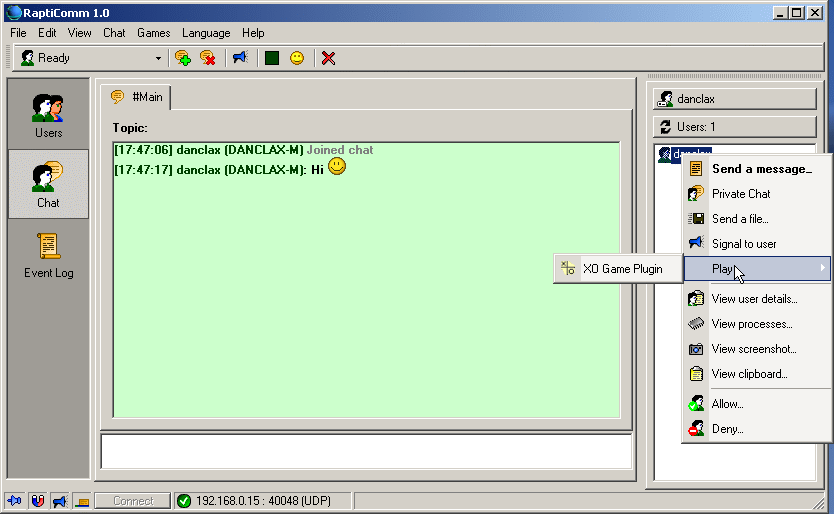
Task: Choose View user details in context menu
Action: coord(757,299)
